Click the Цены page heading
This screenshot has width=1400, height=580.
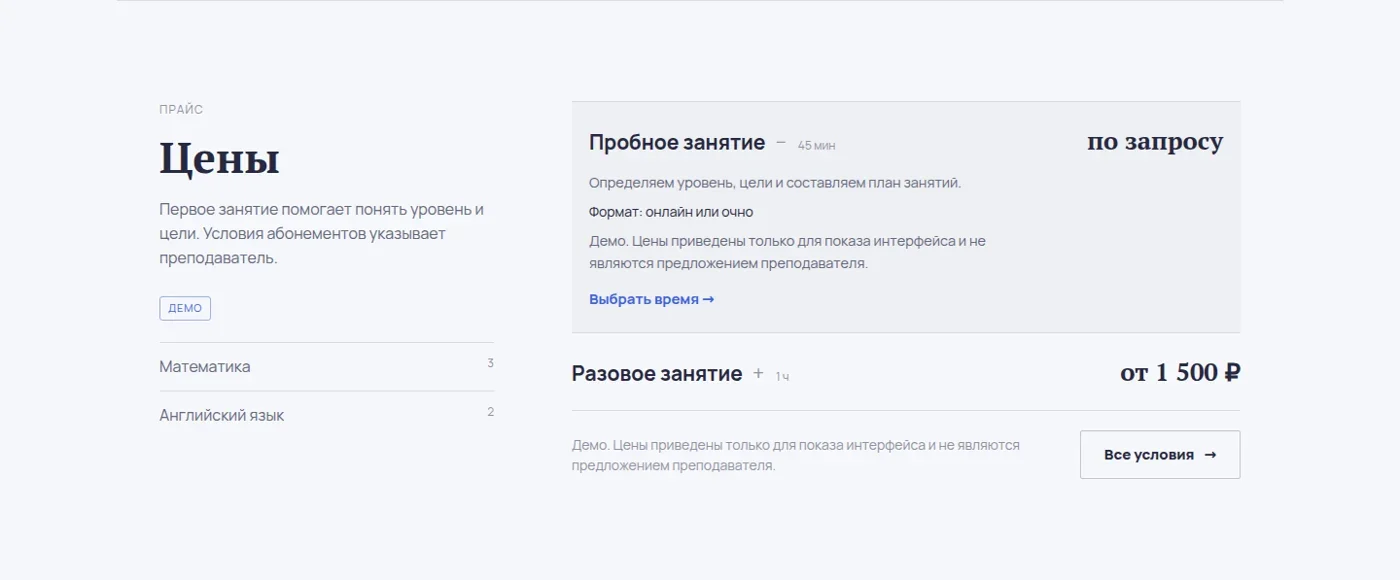click(x=219, y=158)
